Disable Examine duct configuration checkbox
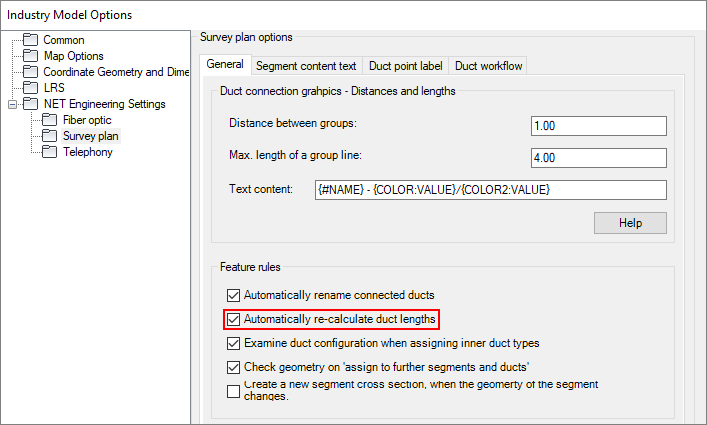This screenshot has width=707, height=425. [234, 343]
